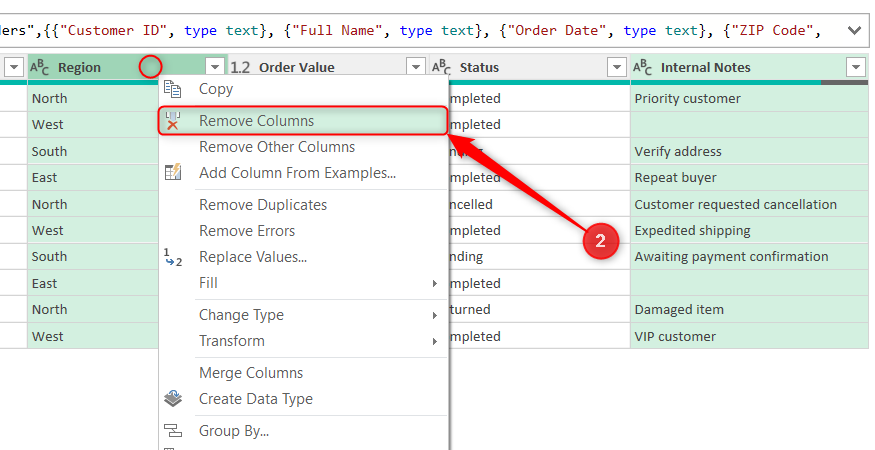
Task: Open the Region column filter dropdown
Action: tap(215, 68)
